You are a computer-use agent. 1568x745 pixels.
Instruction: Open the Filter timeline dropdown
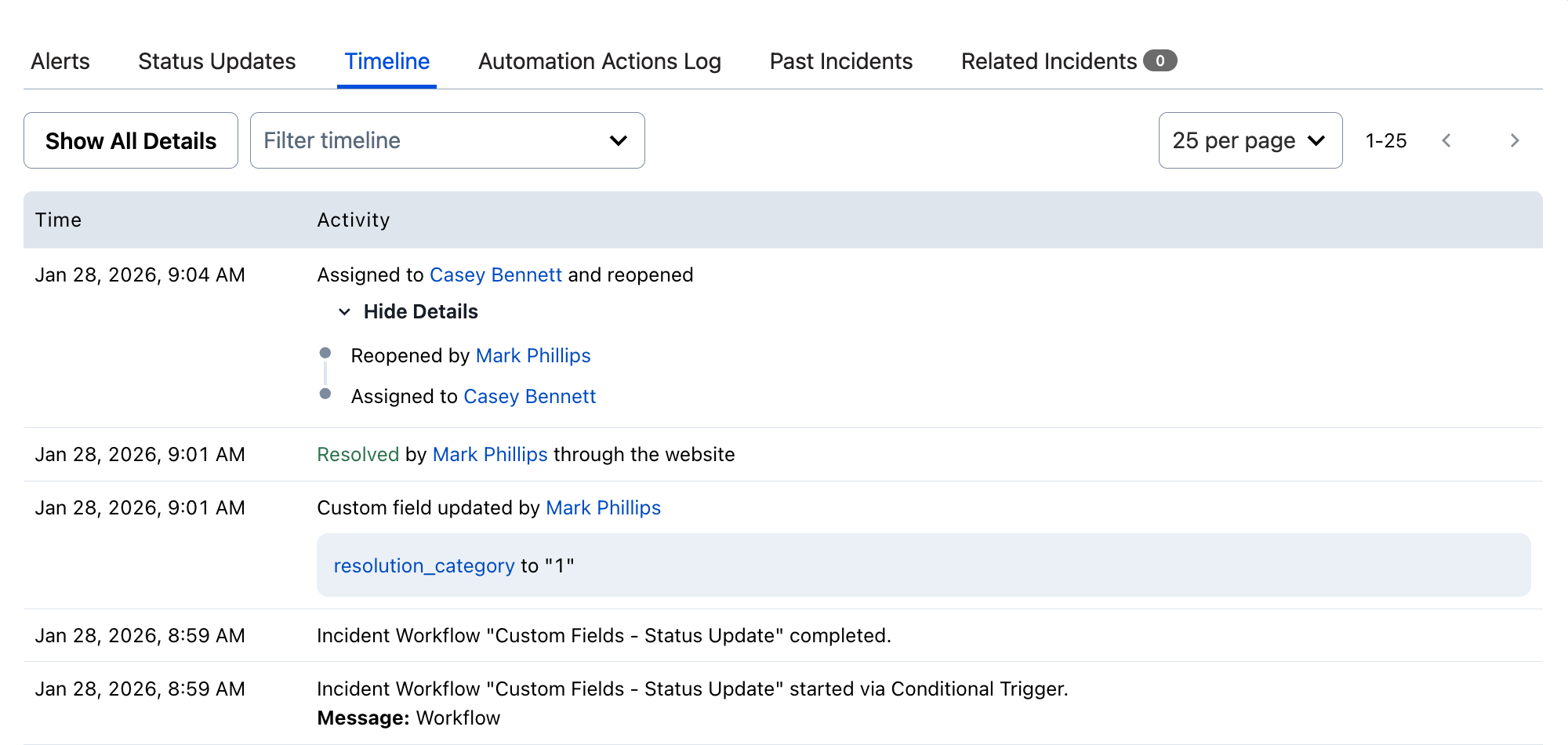point(447,140)
